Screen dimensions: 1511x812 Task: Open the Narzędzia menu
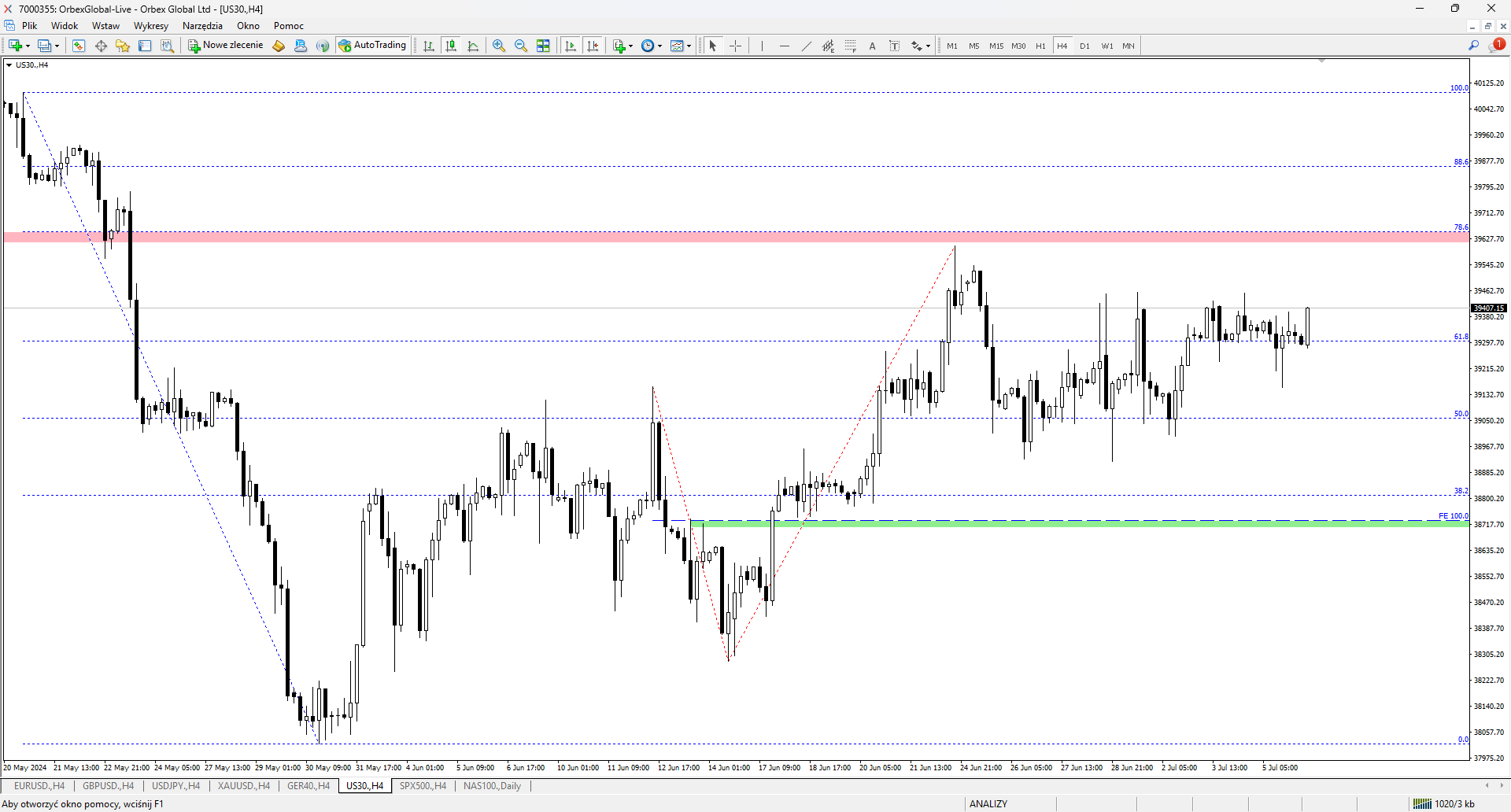coord(202,26)
